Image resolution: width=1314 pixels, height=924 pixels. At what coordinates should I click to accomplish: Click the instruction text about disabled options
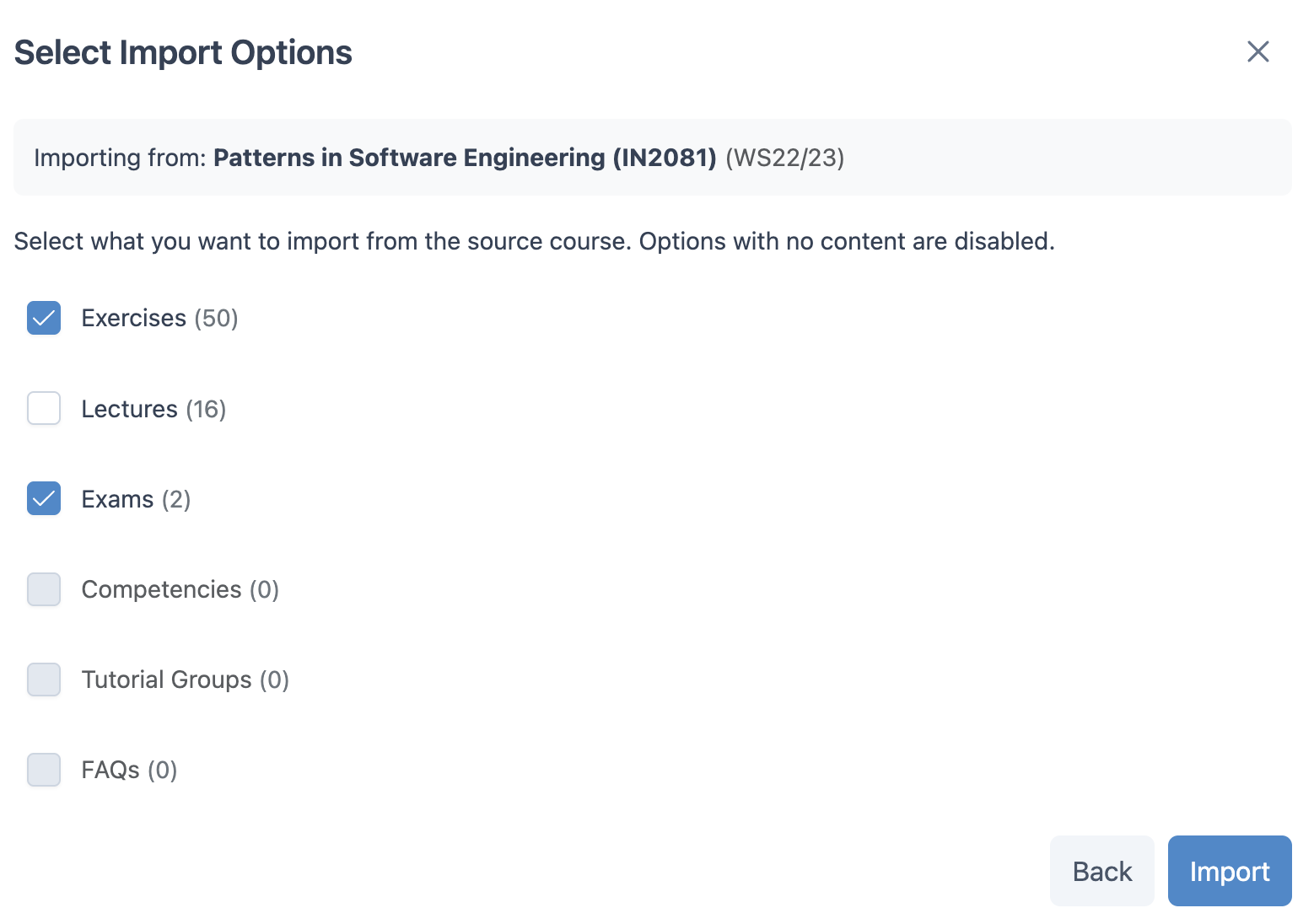(534, 241)
